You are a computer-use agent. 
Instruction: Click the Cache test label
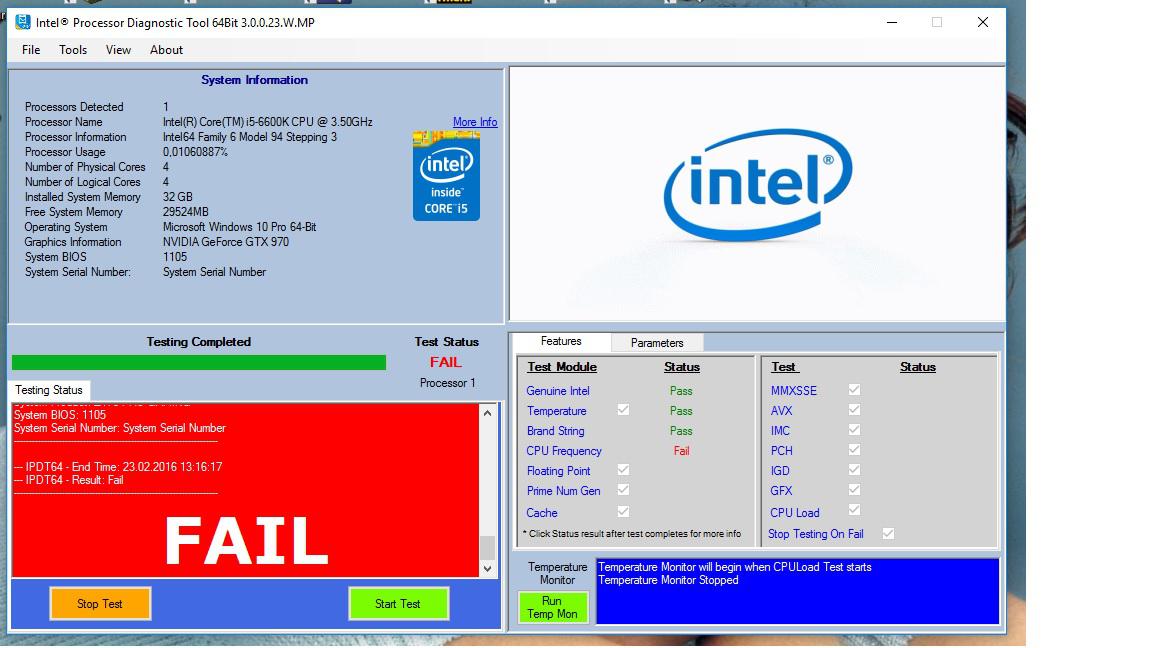coord(541,513)
